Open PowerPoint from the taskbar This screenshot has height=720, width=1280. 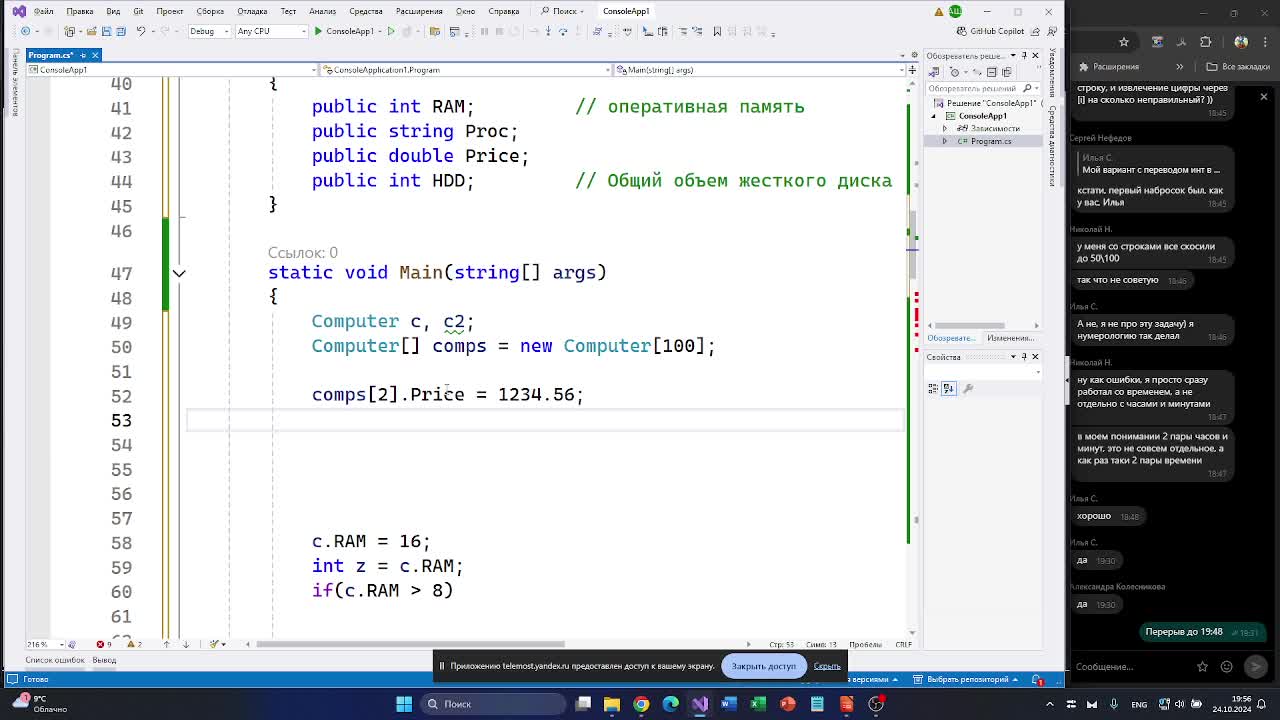(x=788, y=704)
